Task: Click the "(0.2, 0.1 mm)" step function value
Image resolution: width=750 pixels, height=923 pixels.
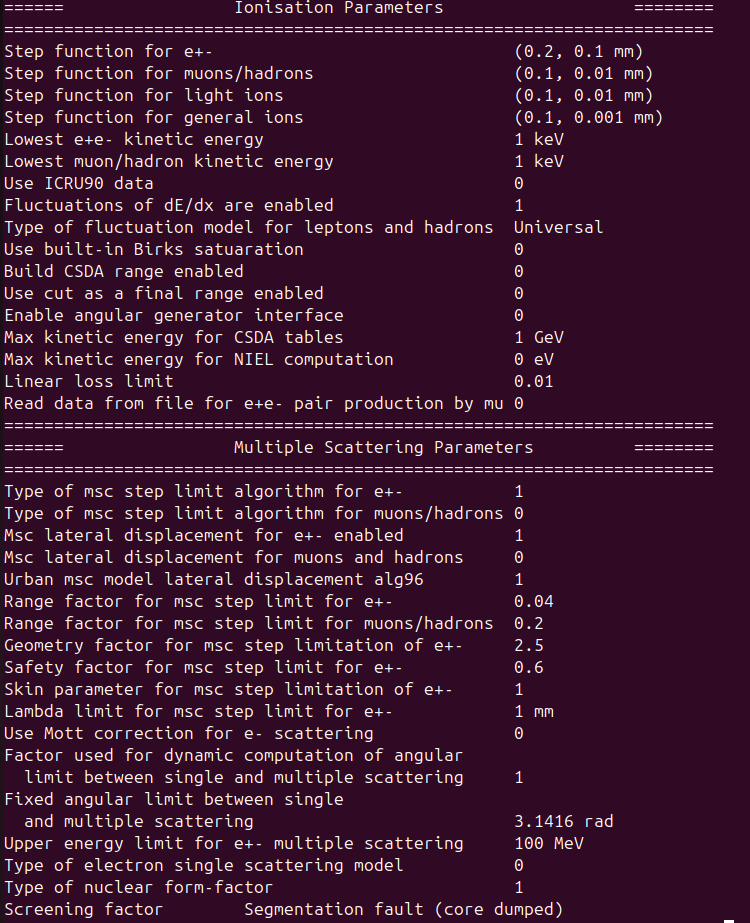Action: pos(578,52)
